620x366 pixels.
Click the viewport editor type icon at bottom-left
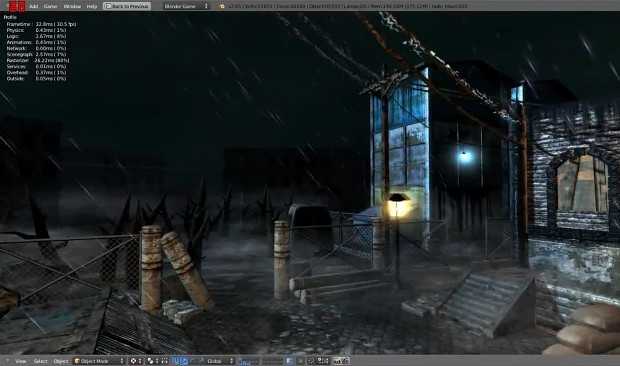7,361
